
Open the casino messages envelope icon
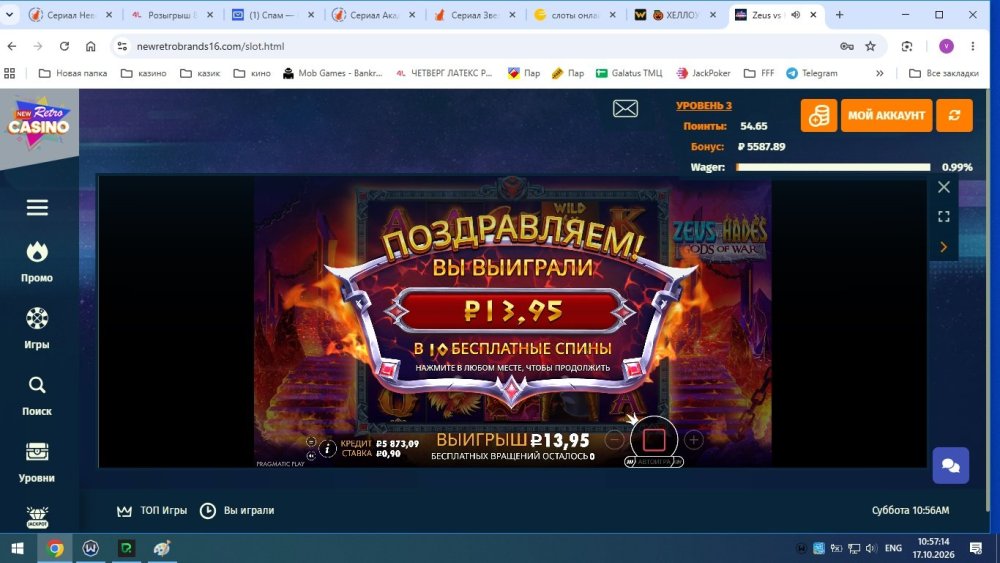coord(625,109)
